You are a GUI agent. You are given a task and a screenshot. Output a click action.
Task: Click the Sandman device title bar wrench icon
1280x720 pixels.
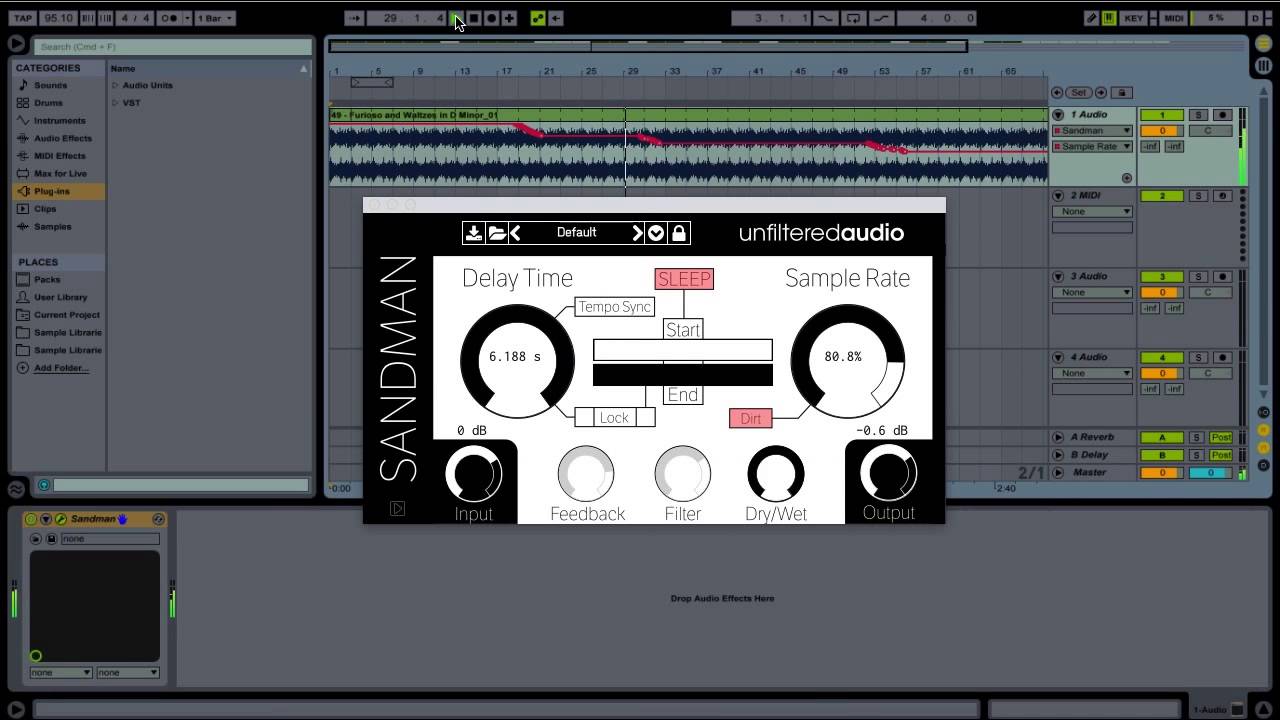point(60,520)
